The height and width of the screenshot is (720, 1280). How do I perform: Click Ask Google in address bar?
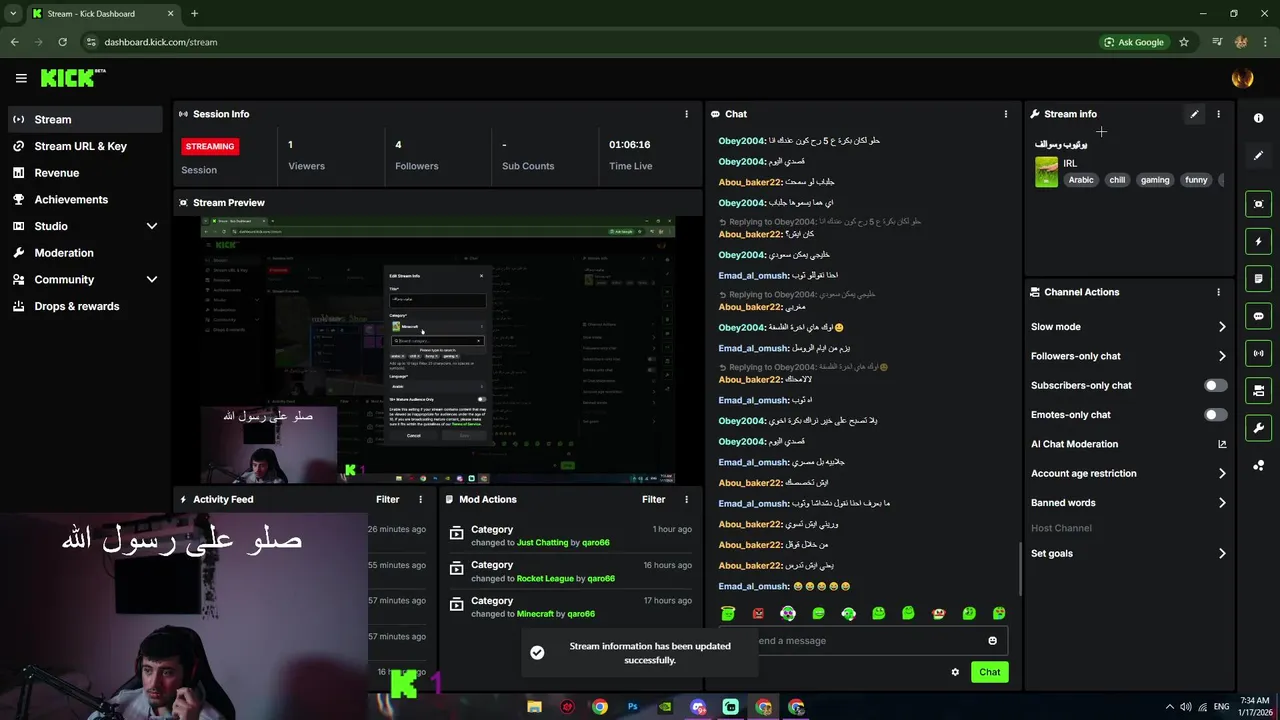pyautogui.click(x=1134, y=42)
